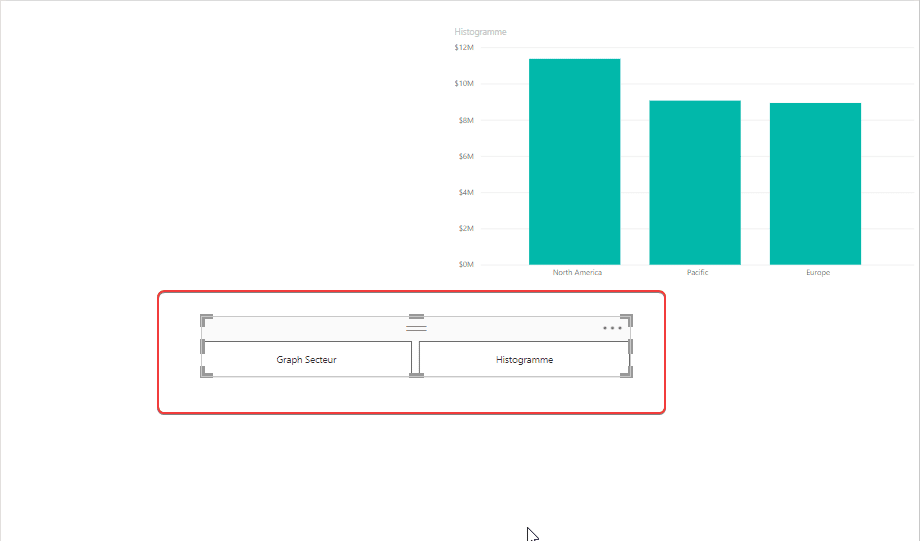Click the slicer's right edge middle handle
The image size is (923, 541).
[630, 346]
